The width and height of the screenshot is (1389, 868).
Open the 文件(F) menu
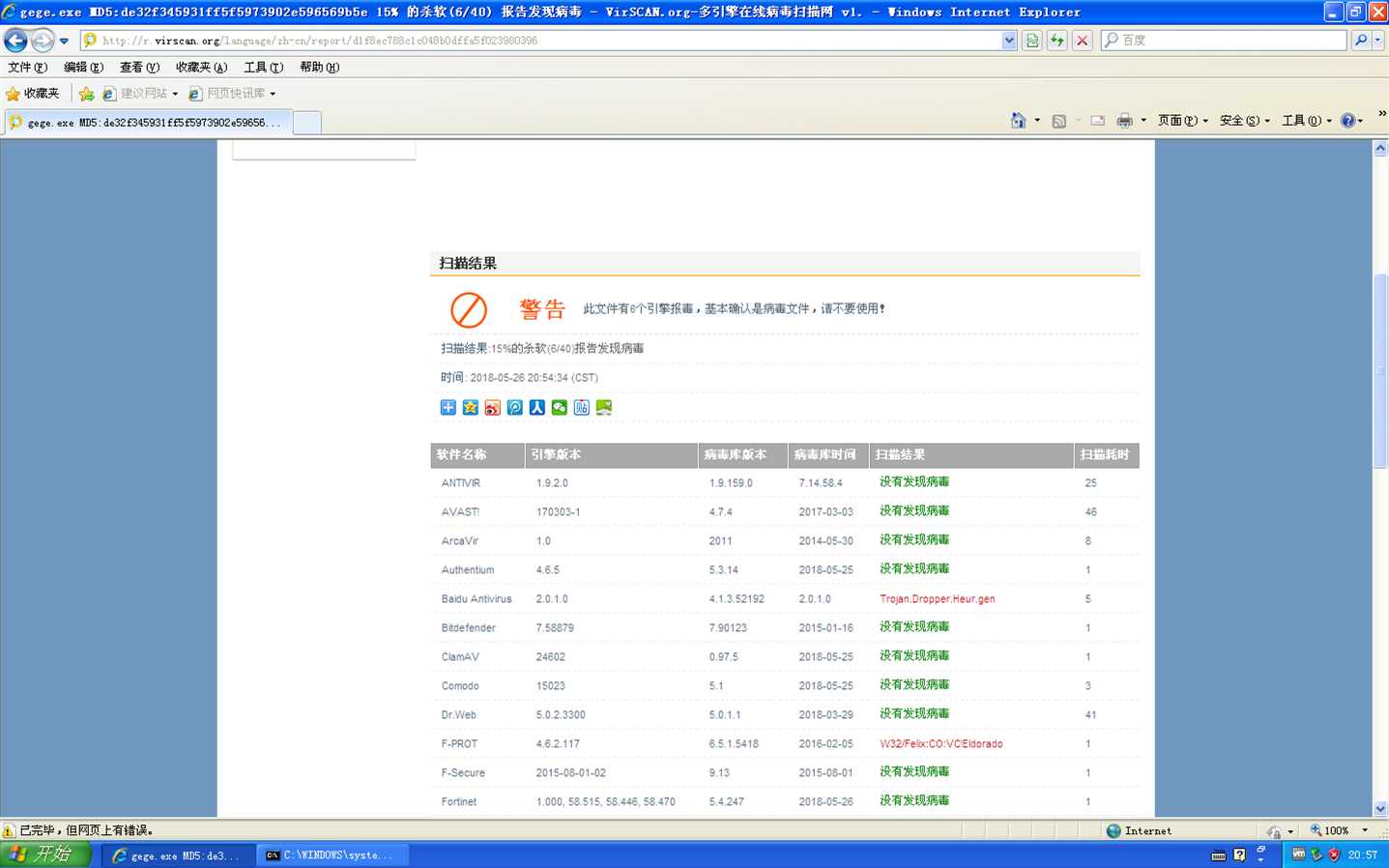(x=27, y=68)
